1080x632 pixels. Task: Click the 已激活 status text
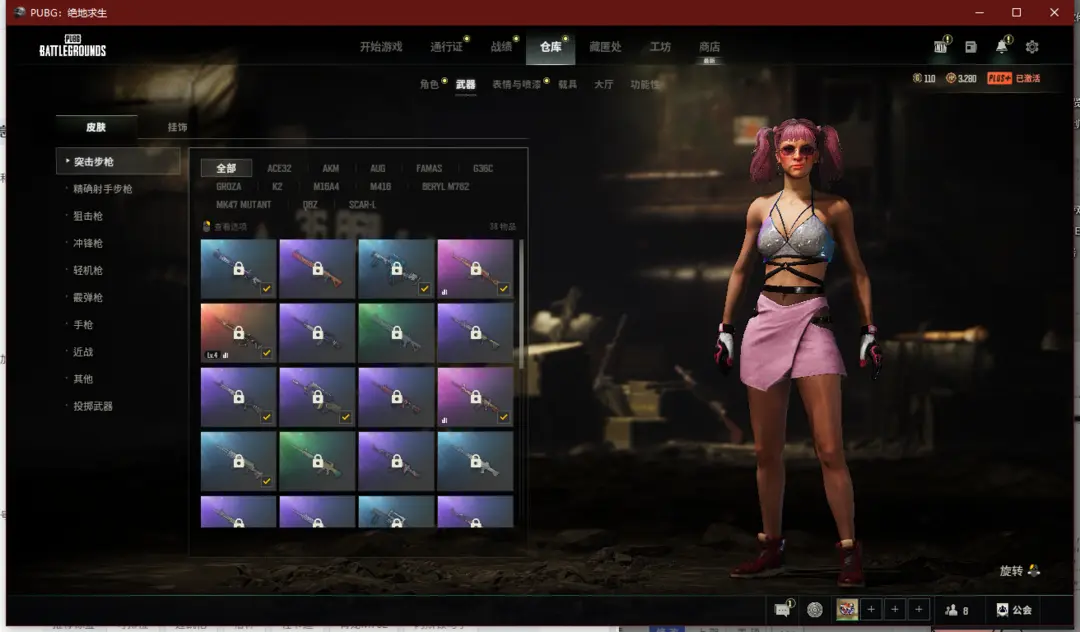click(x=1028, y=78)
